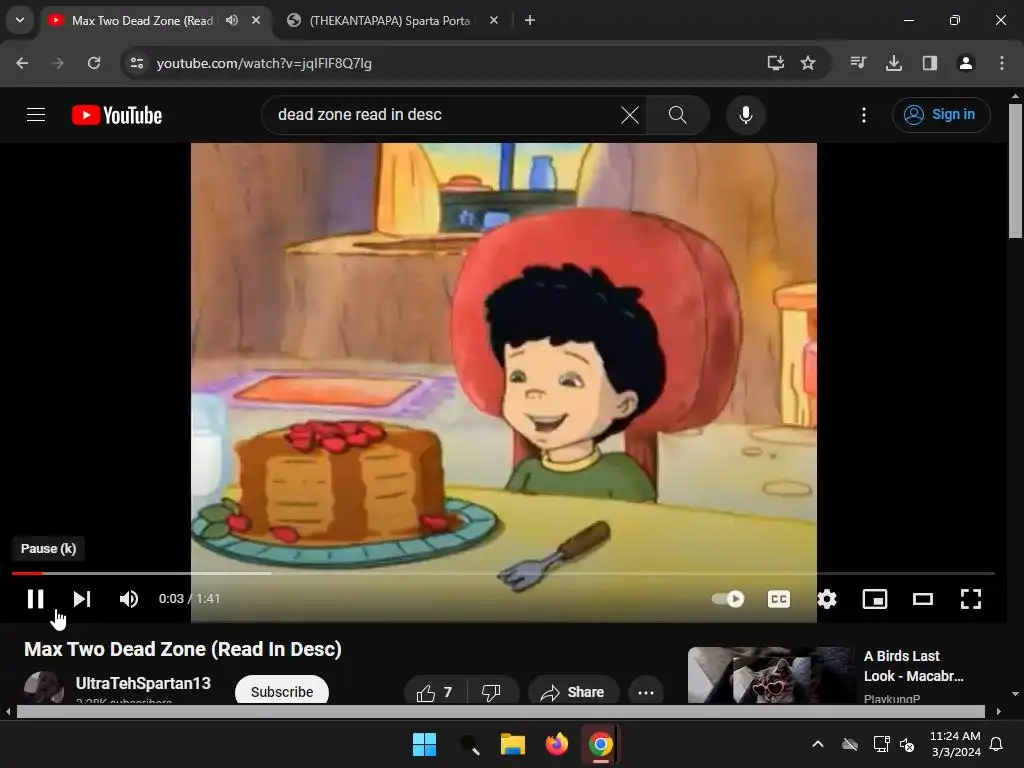This screenshot has height=768, width=1024.
Task: Open a new browser tab
Action: (x=530, y=20)
